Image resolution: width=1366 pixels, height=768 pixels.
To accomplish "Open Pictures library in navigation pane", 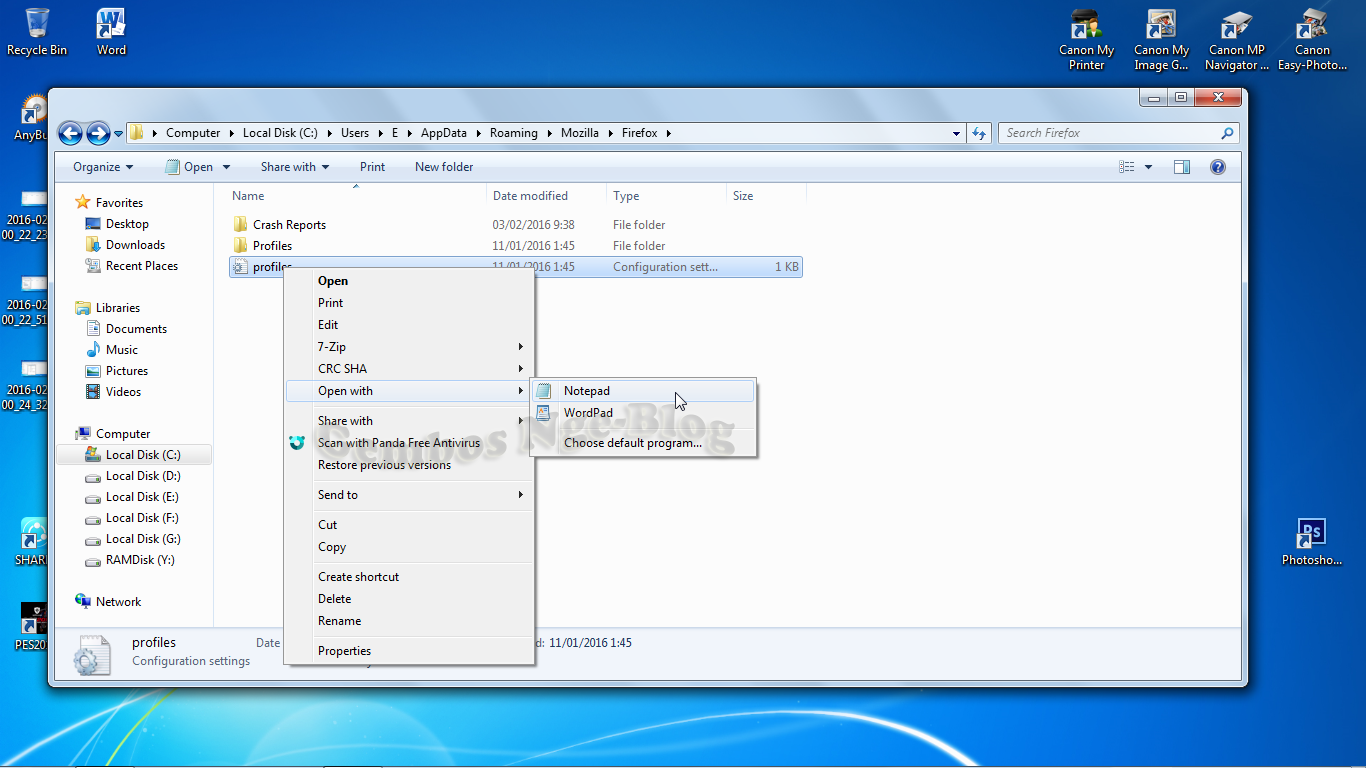I will [127, 371].
